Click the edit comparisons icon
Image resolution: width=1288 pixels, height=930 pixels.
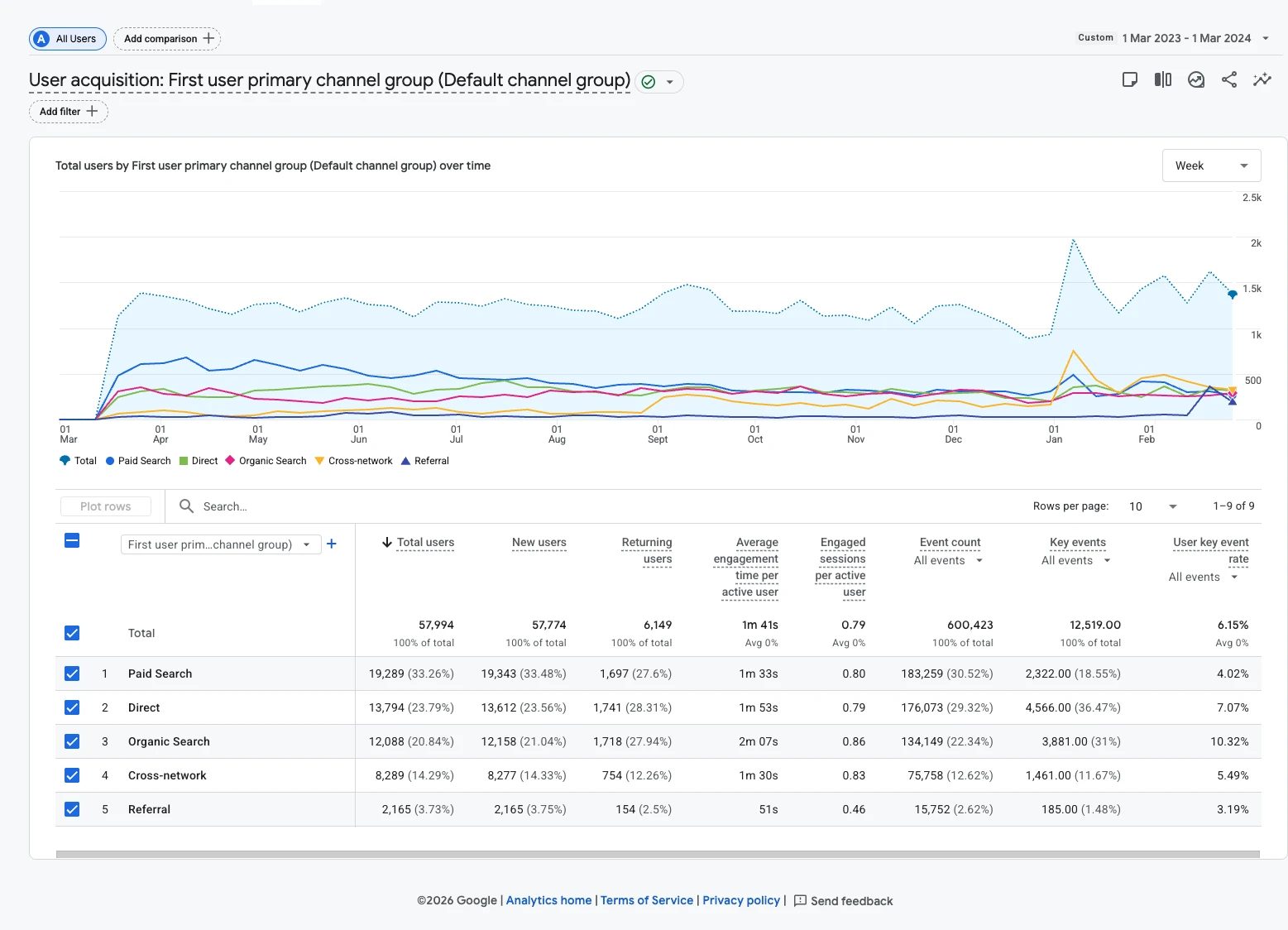coord(1162,79)
